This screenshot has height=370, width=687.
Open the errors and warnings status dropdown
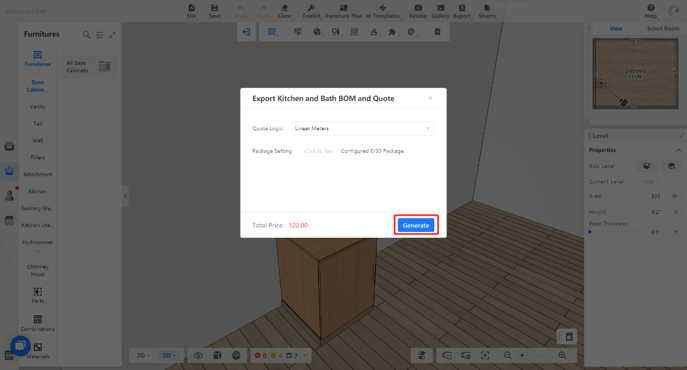pos(280,356)
